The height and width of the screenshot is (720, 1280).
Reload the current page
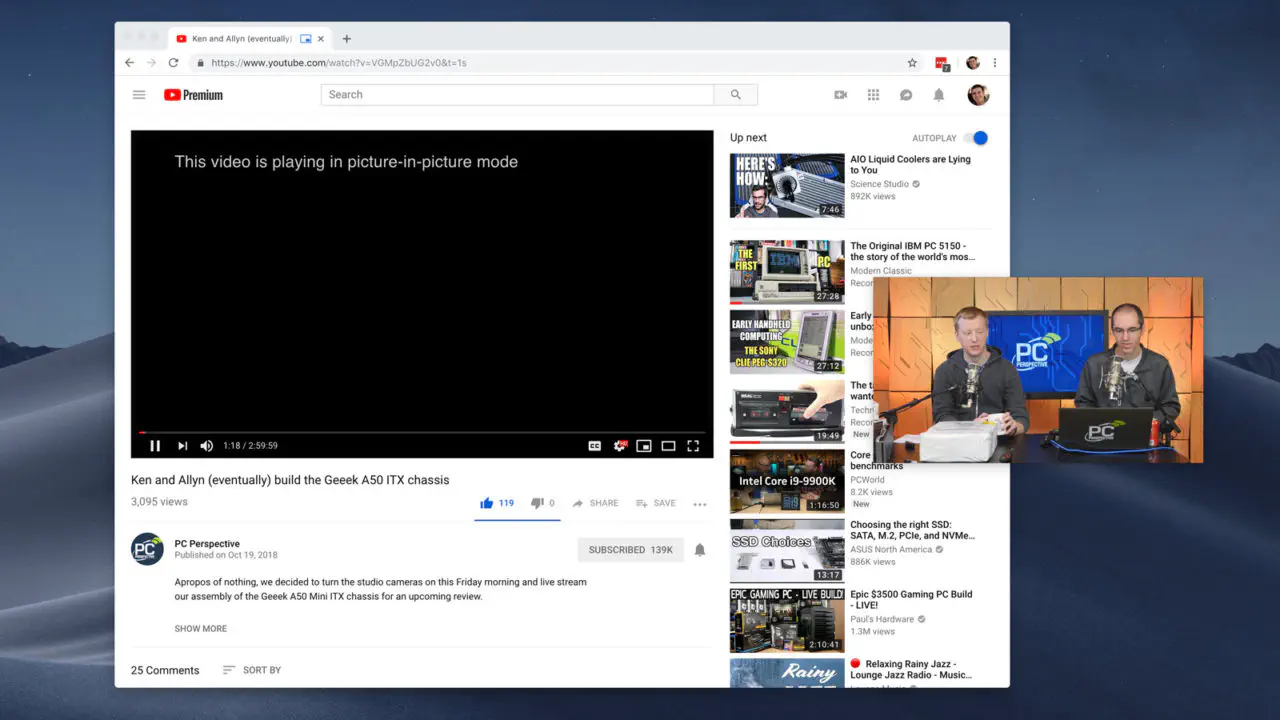(x=173, y=63)
